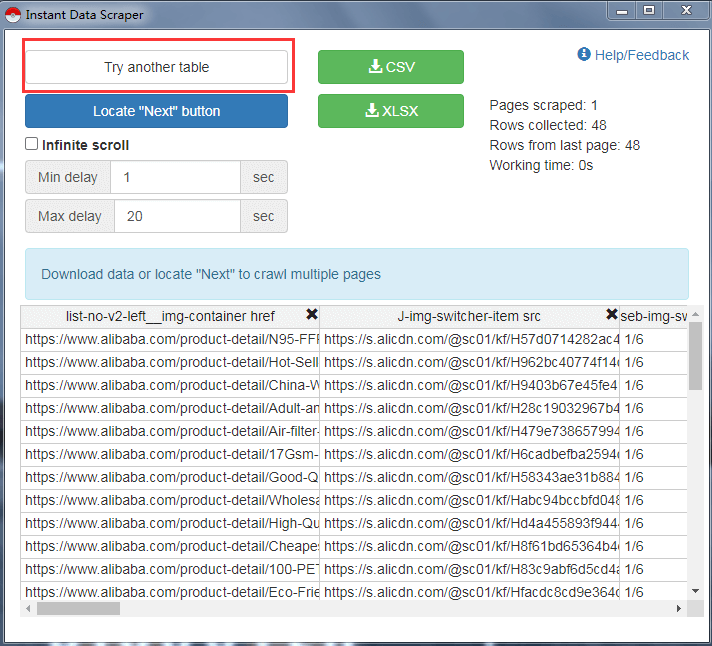Click the Instant Data Scraper pokeball icon

tap(13, 15)
